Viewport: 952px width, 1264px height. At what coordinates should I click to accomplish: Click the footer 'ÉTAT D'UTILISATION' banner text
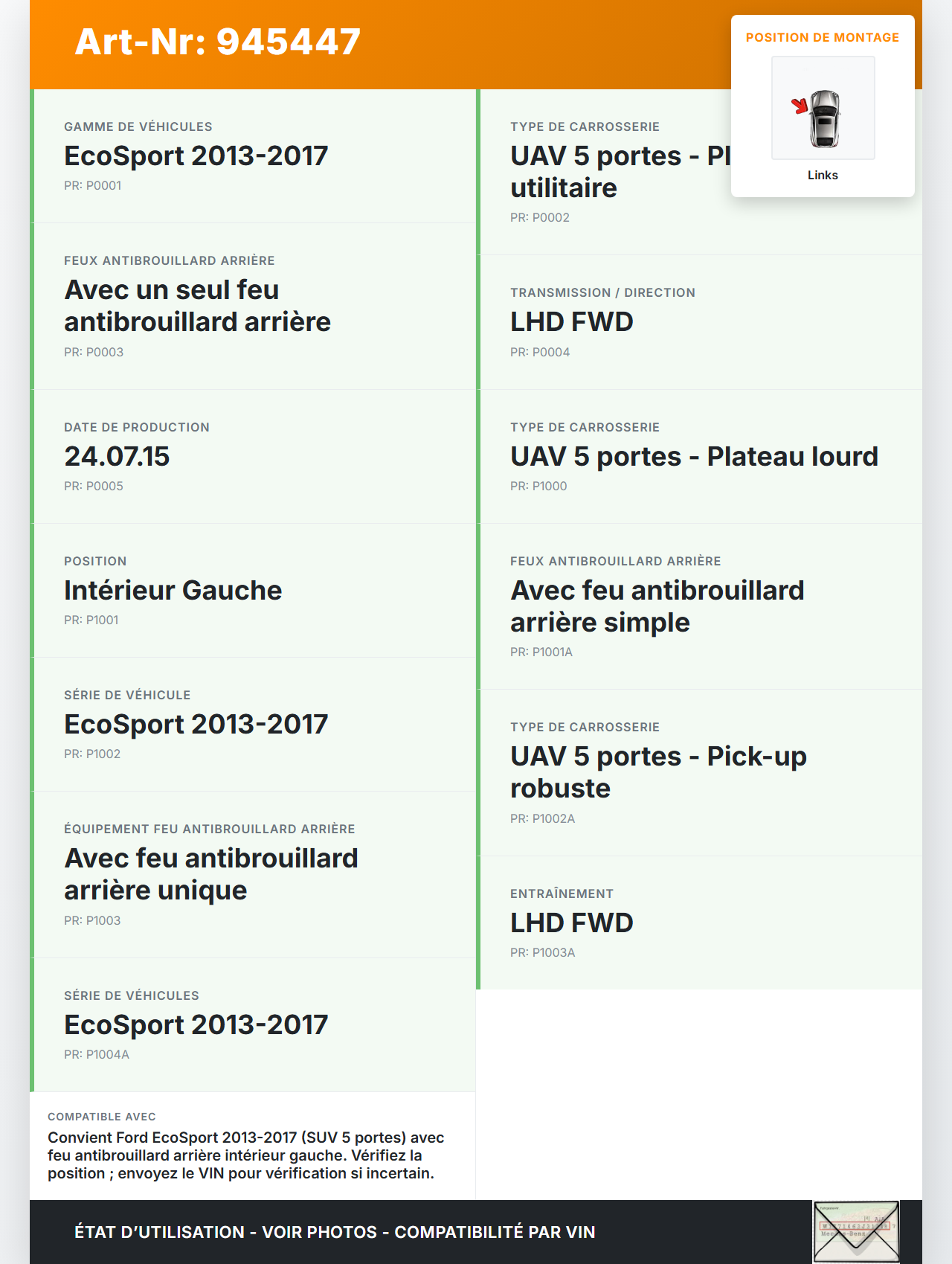tap(335, 1232)
